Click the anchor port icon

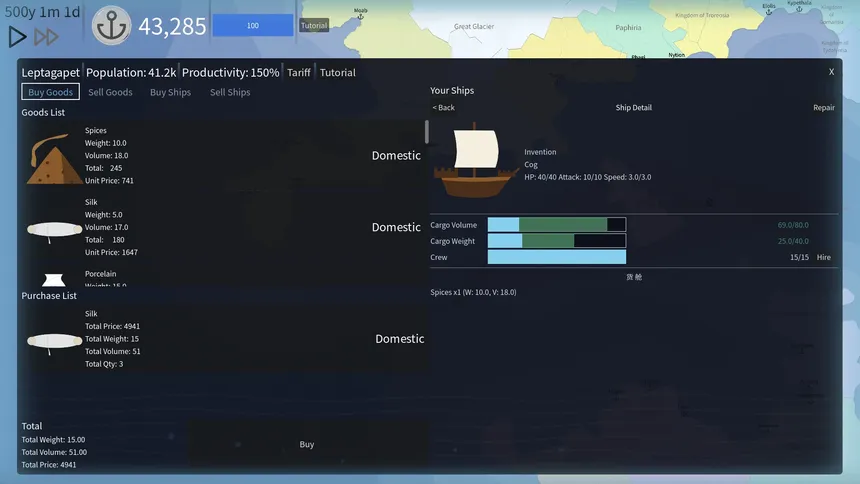(x=111, y=25)
